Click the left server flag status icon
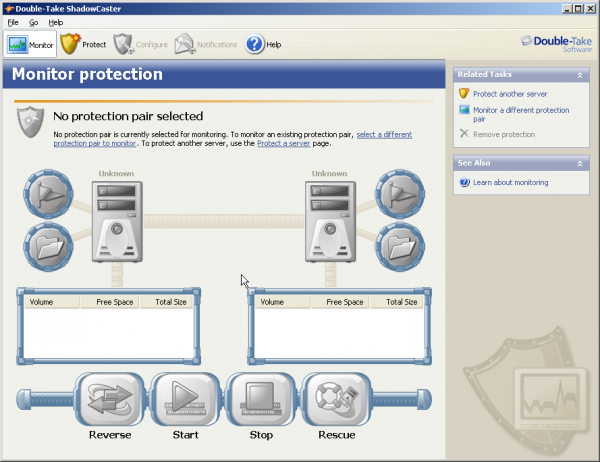The height and width of the screenshot is (462, 600). pos(49,194)
